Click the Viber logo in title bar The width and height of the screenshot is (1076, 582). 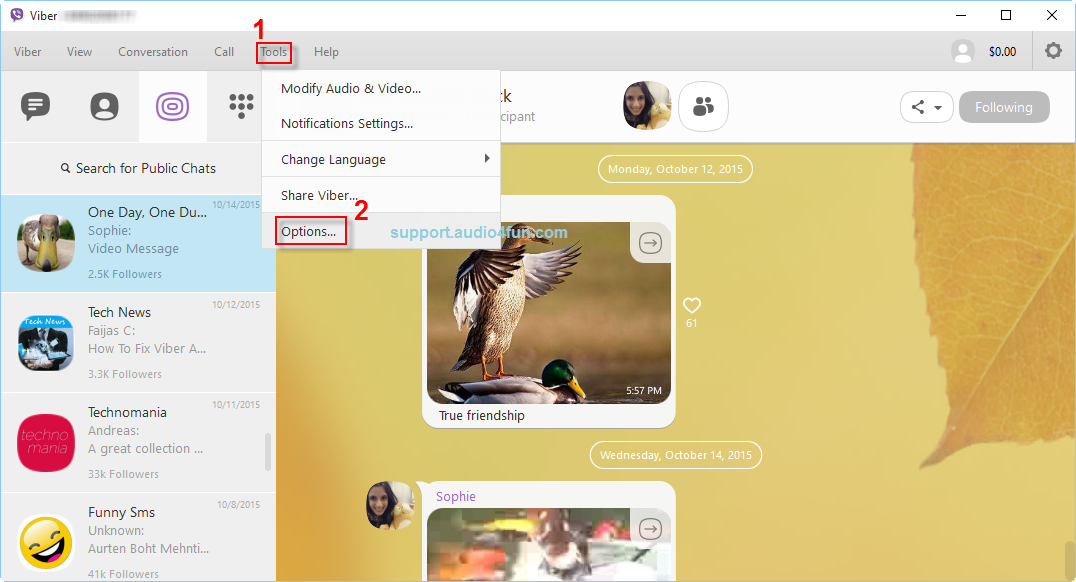coord(16,15)
